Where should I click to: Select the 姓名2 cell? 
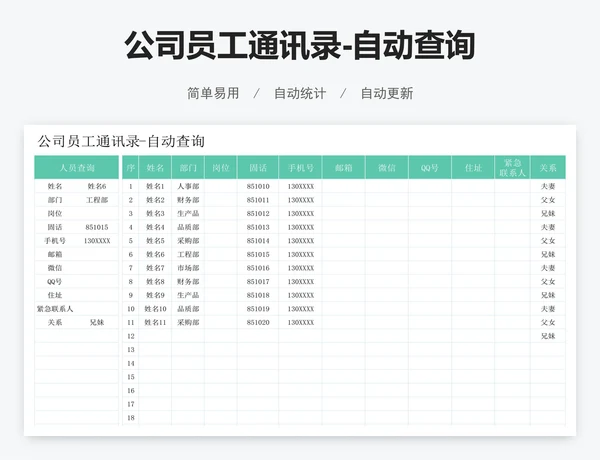pos(155,200)
